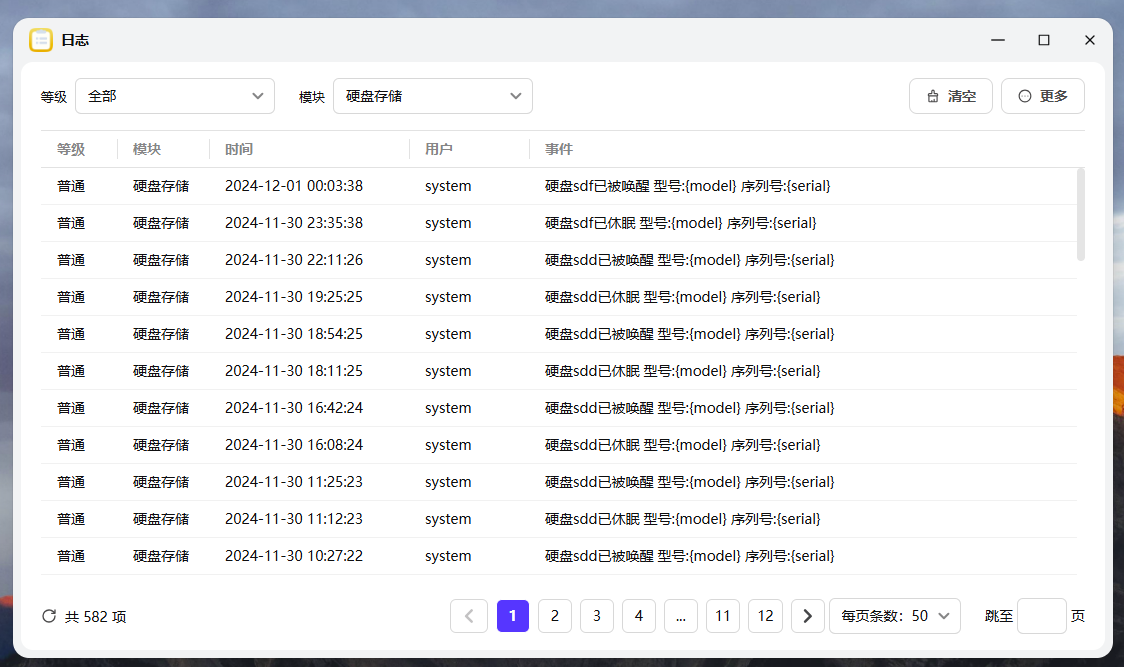
Task: Click event 硬盘sdf已休眠
Action: (x=680, y=223)
